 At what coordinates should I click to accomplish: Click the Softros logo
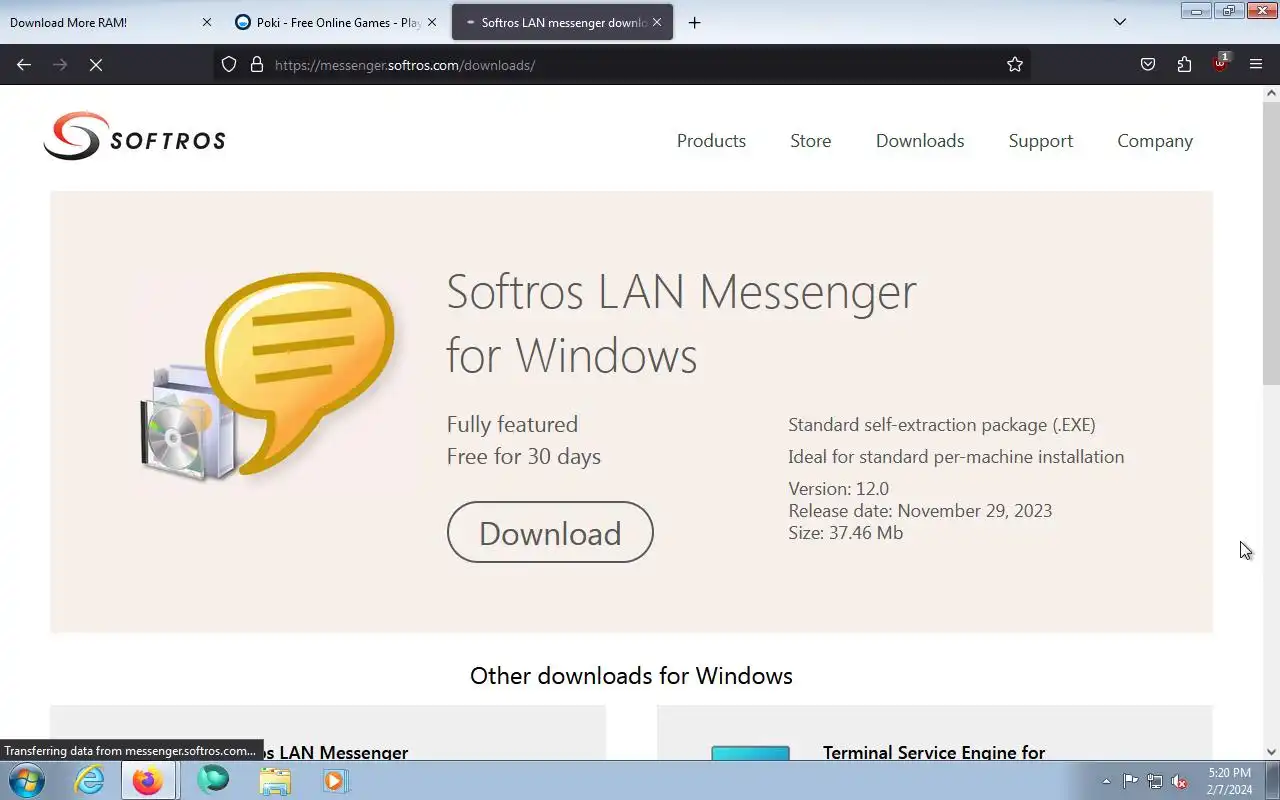[134, 136]
